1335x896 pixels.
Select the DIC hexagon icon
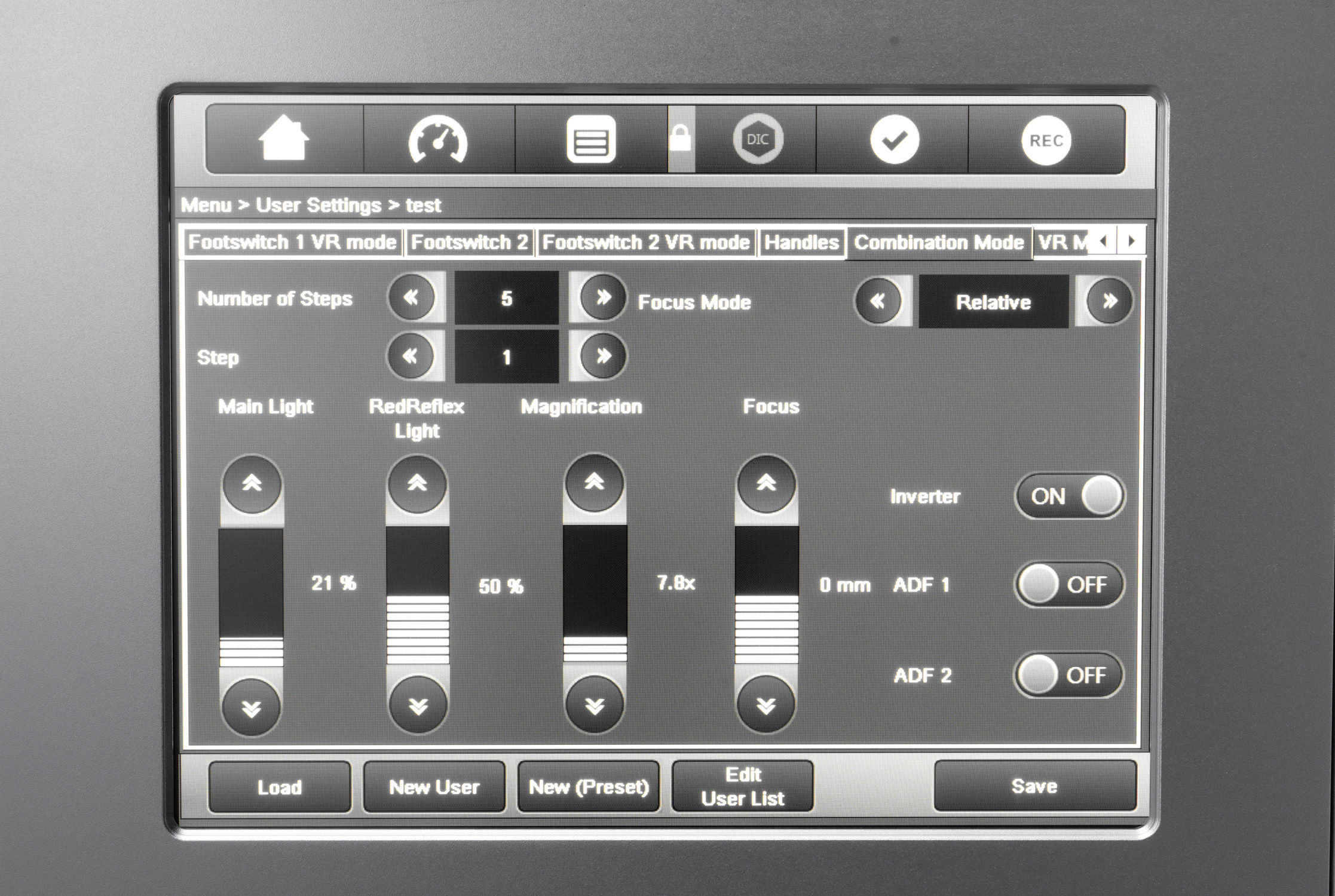(757, 140)
